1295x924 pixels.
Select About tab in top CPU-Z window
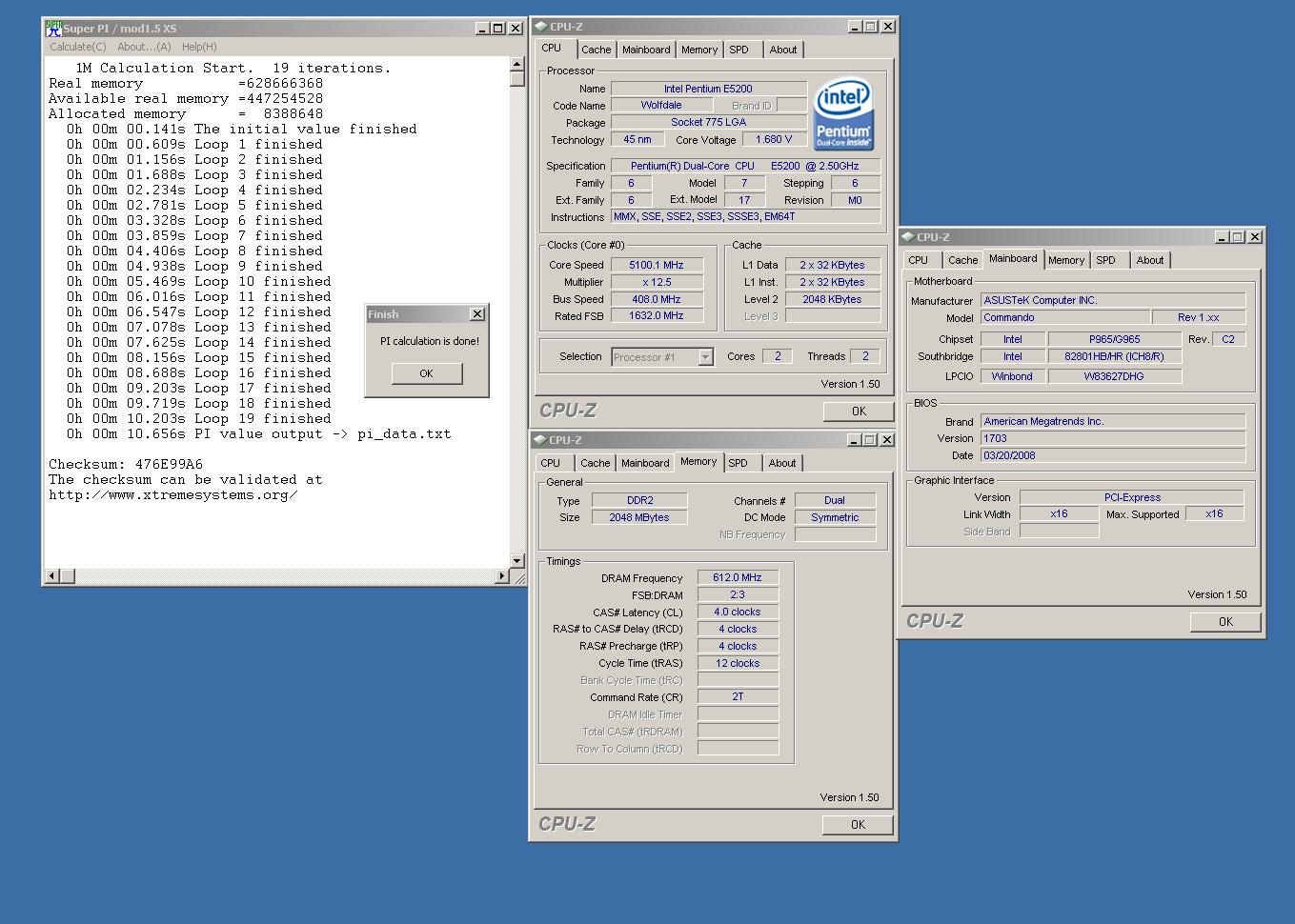(783, 50)
